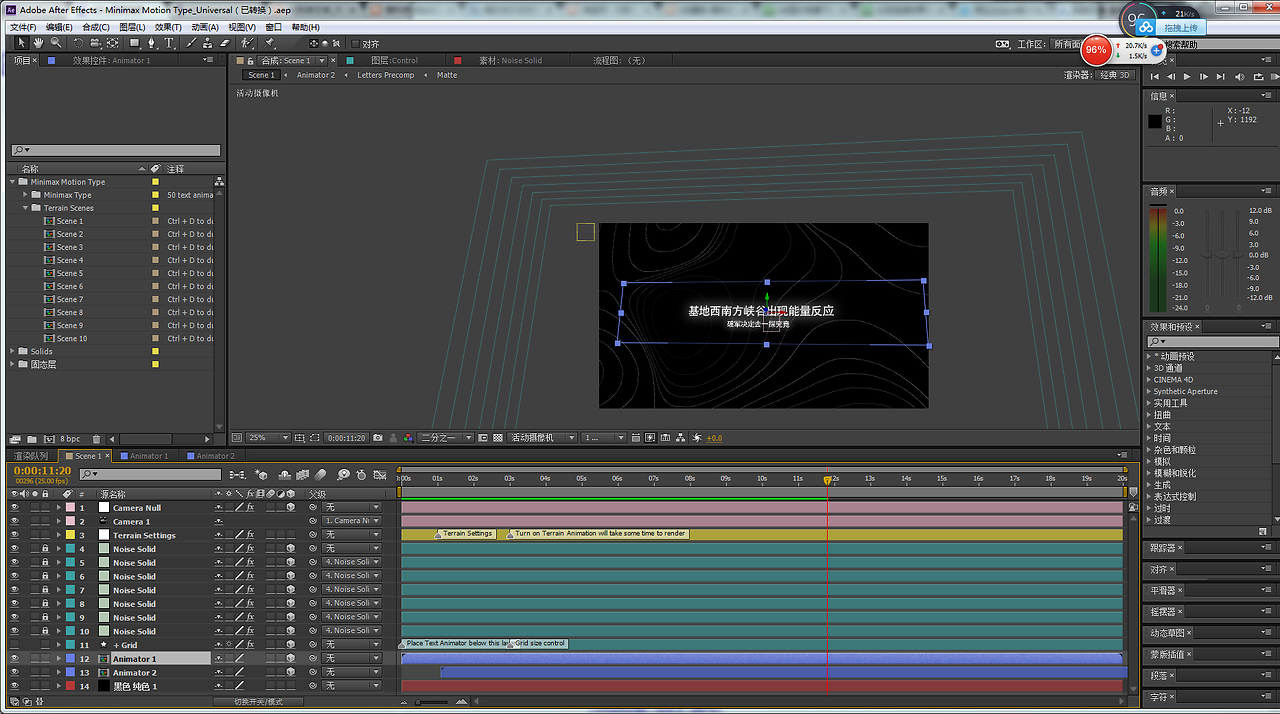Create new folder in Project panel
This screenshot has width=1280, height=714.
pyautogui.click(x=32, y=439)
